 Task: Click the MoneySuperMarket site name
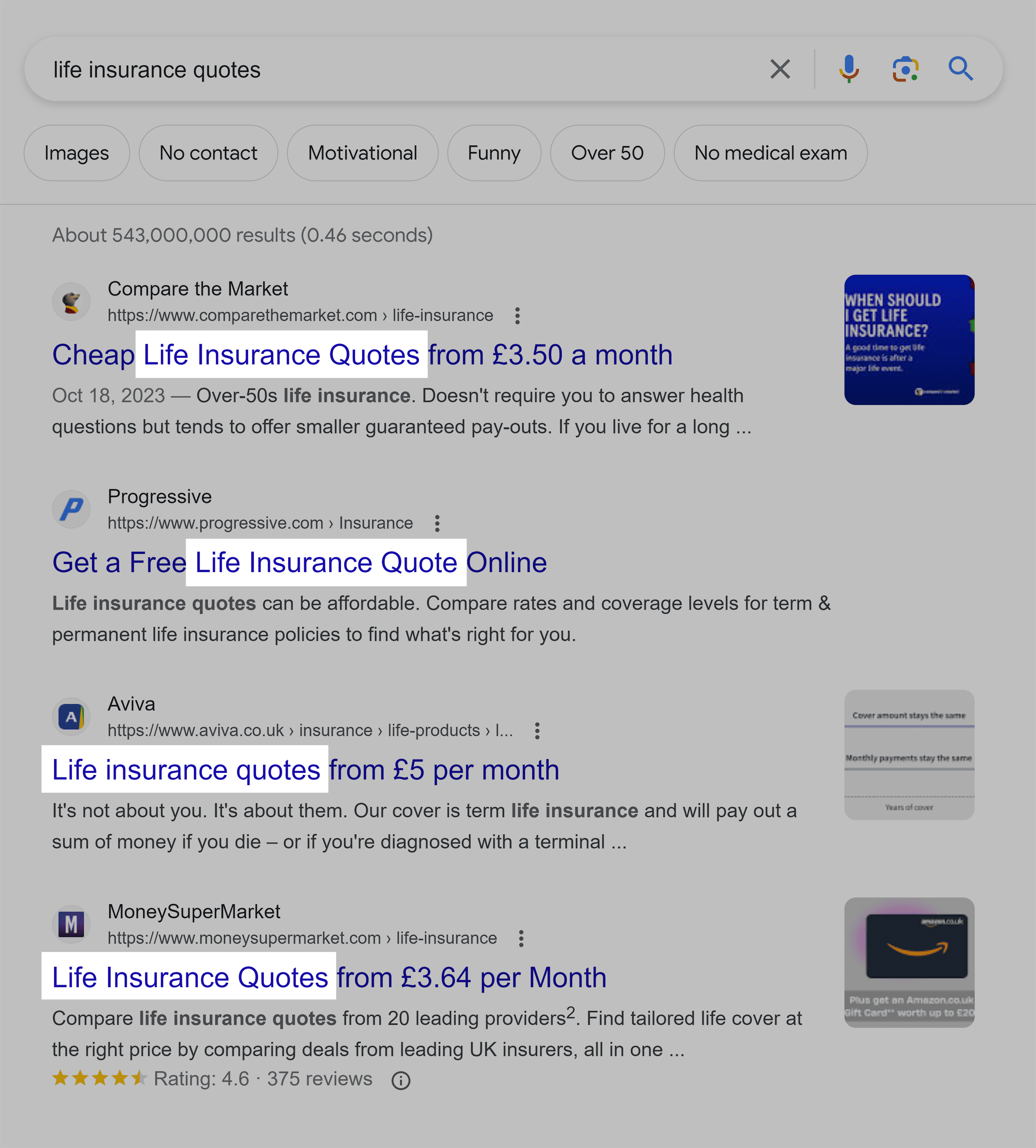tap(194, 912)
